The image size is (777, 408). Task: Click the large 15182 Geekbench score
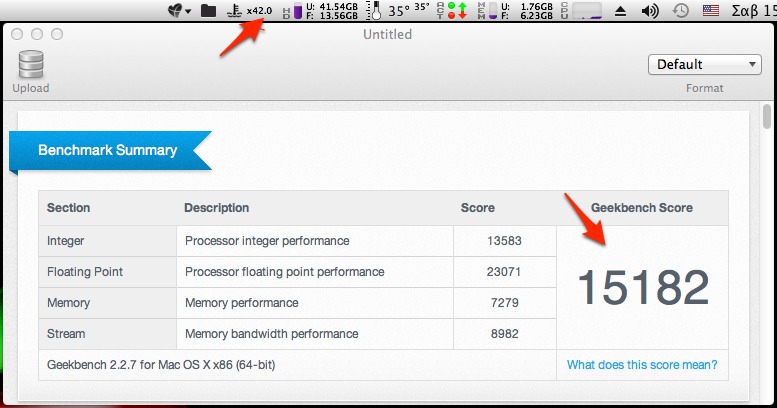(643, 288)
